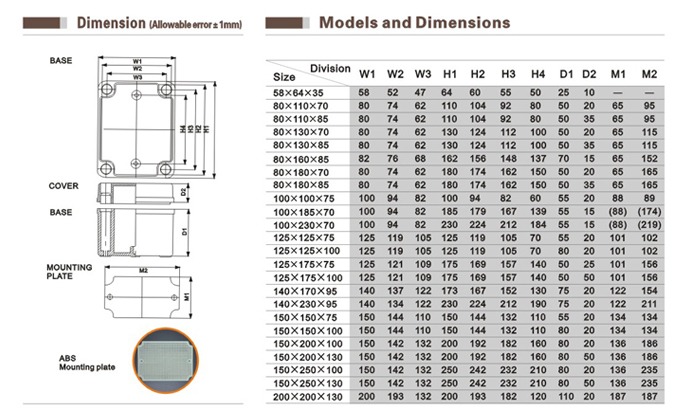Image resolution: width=690 pixels, height=419 pixels.
Task: Select the M2 column header
Action: click(649, 74)
